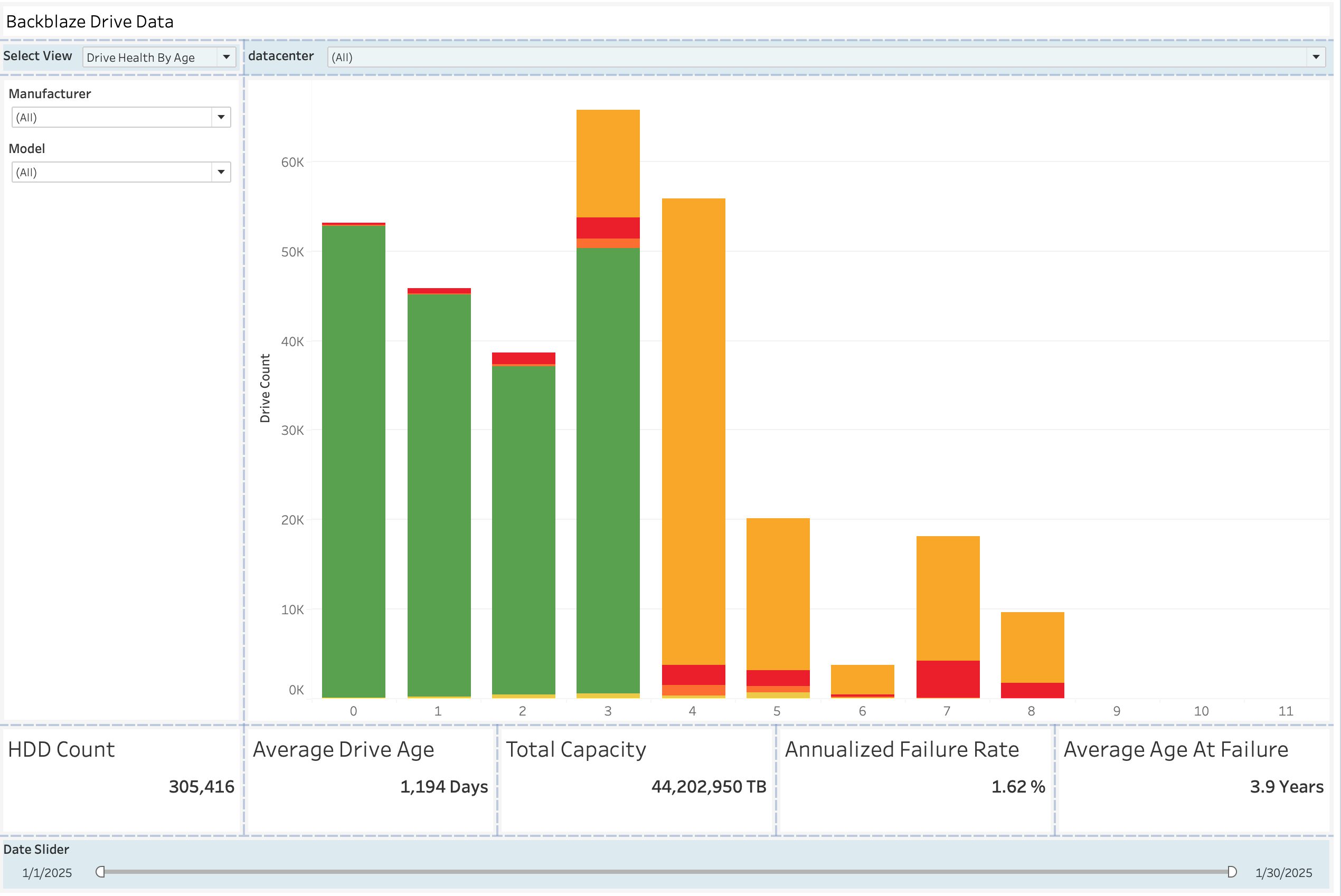Screen dimensions: 1341x896
Task: Select the red segment of age 2 bar
Action: tap(524, 358)
